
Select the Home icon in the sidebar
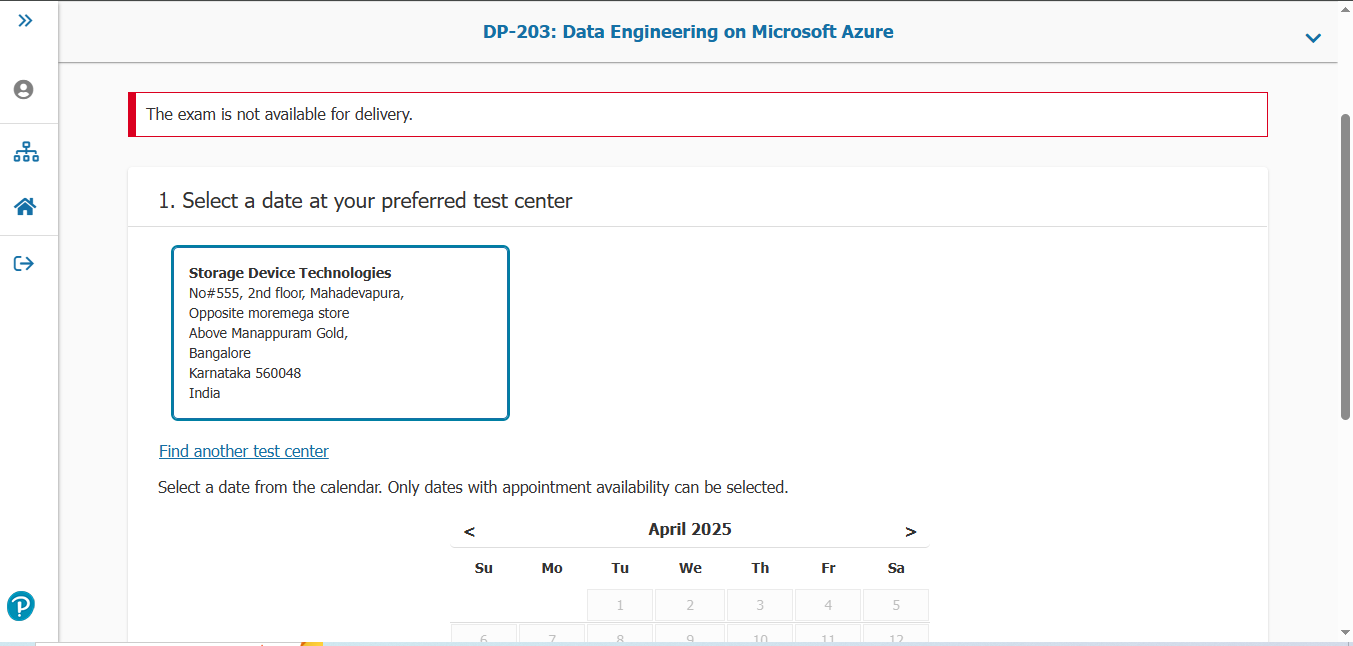tap(25, 207)
